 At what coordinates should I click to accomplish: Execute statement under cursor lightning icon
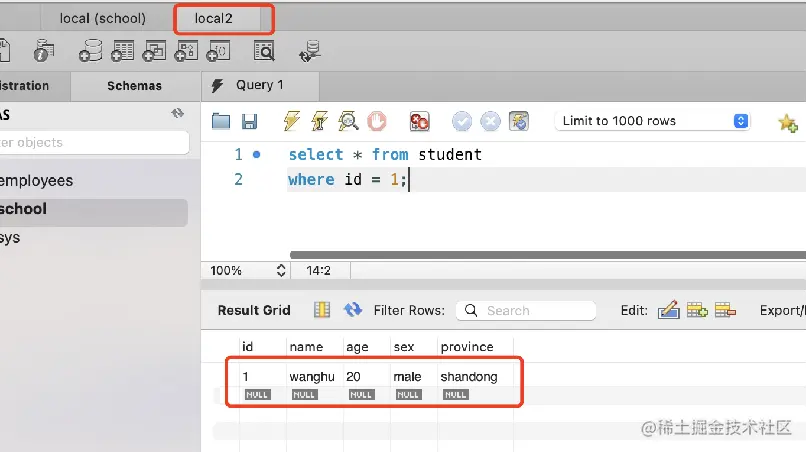coord(319,121)
